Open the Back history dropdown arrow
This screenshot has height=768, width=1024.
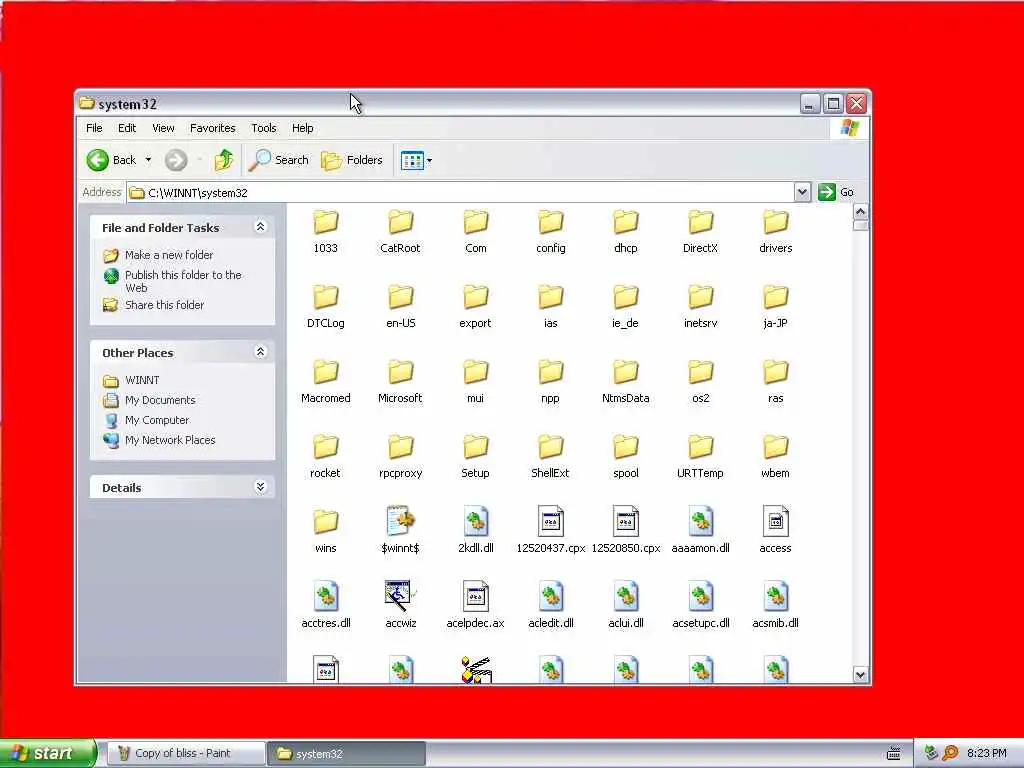pyautogui.click(x=148, y=160)
